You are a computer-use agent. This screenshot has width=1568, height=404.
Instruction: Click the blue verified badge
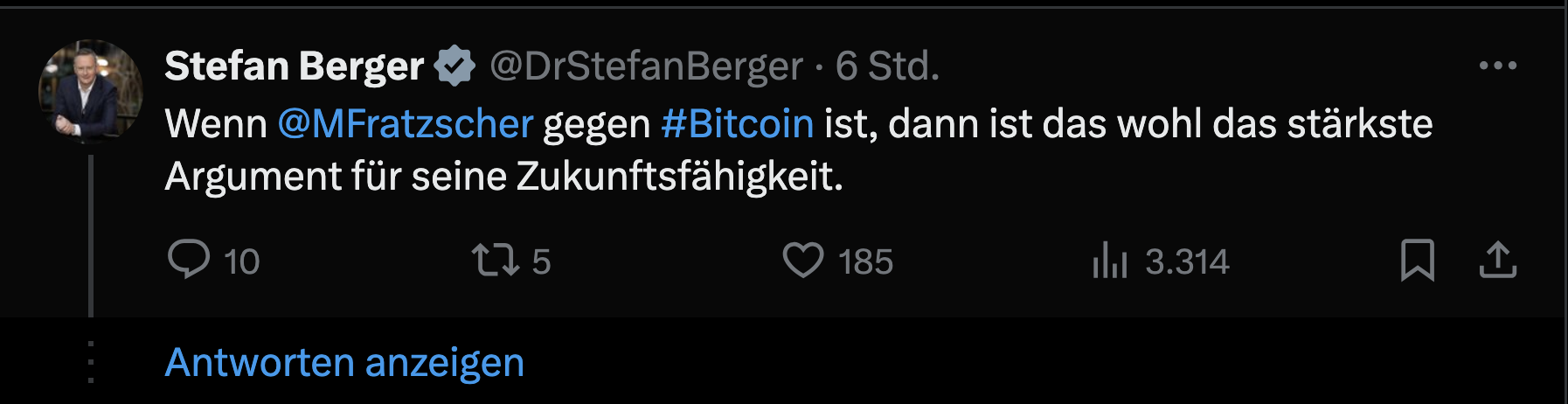click(455, 66)
